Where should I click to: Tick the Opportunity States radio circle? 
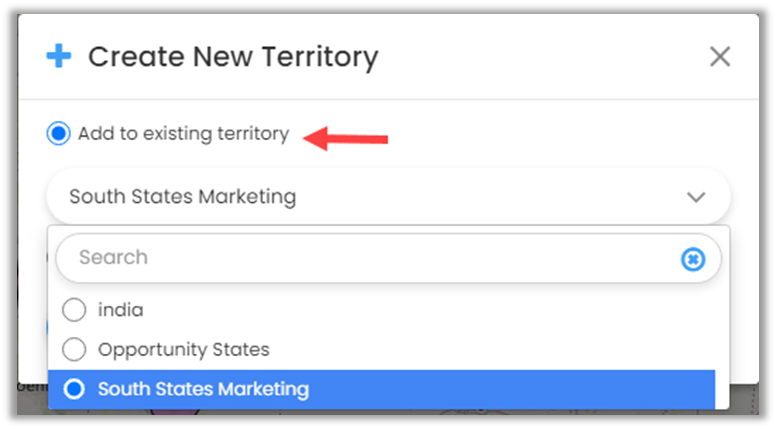pyautogui.click(x=74, y=350)
